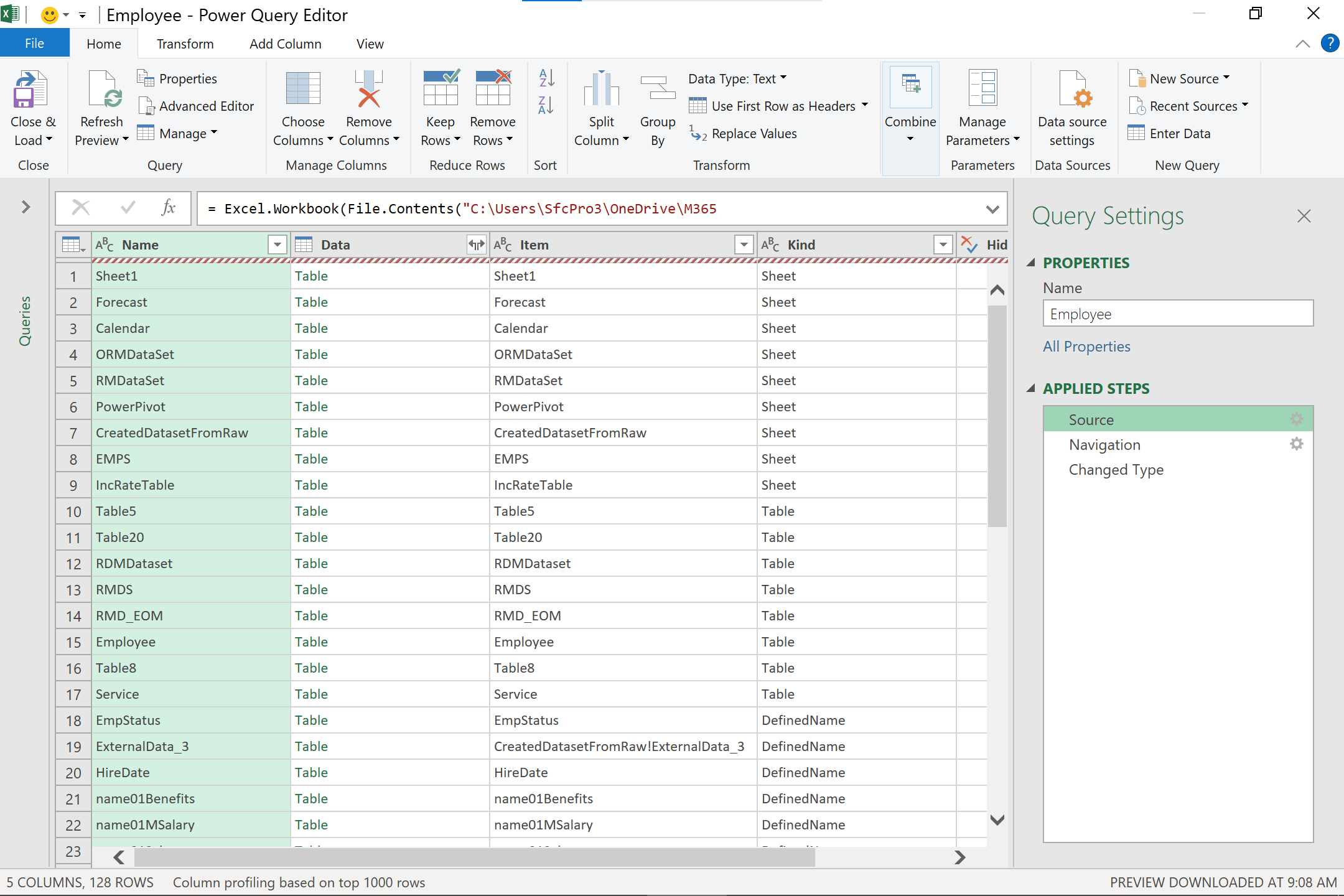Click the All Properties link
Image resolution: width=1344 pixels, height=896 pixels.
click(x=1086, y=347)
